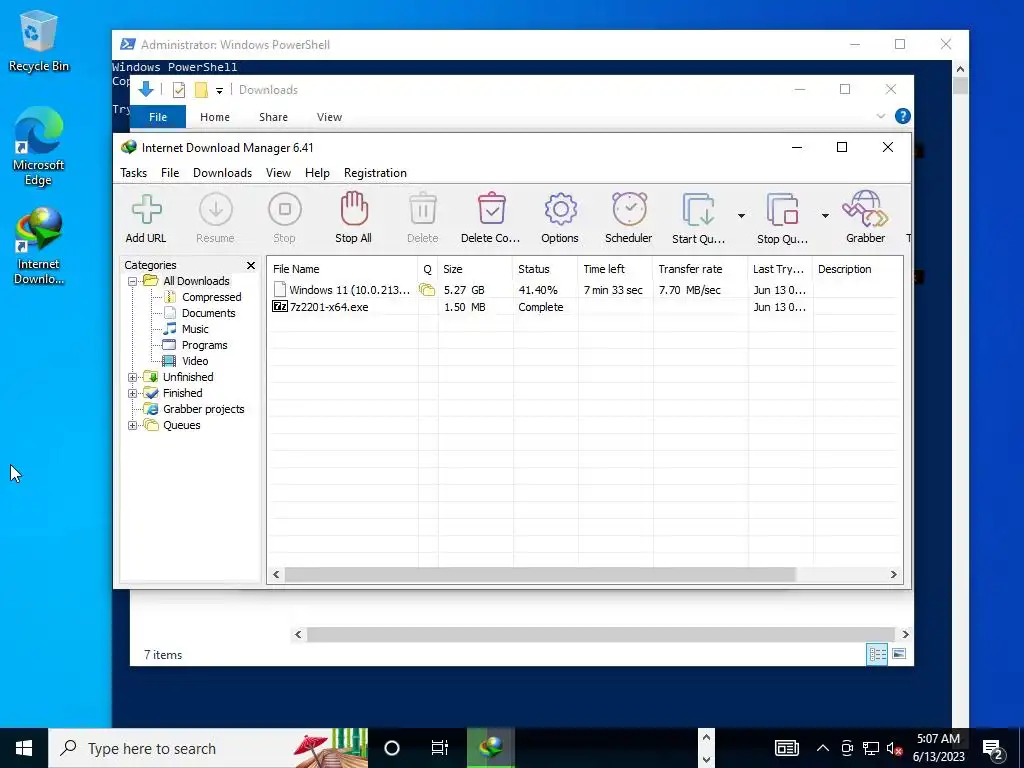The image size is (1024, 768).
Task: Click the Stop toolbar icon
Action: coord(285,210)
